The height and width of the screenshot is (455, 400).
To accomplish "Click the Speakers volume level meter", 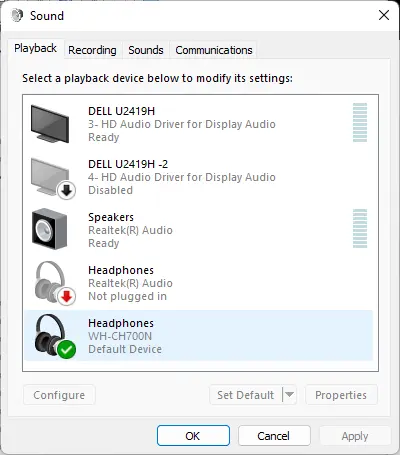I will [x=360, y=228].
